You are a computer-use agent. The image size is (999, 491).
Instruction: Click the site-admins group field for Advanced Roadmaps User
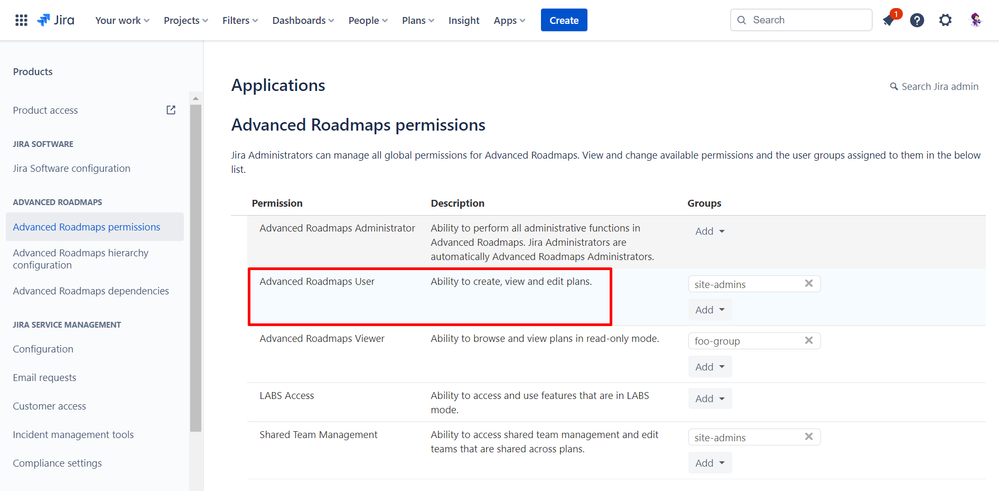click(x=754, y=284)
